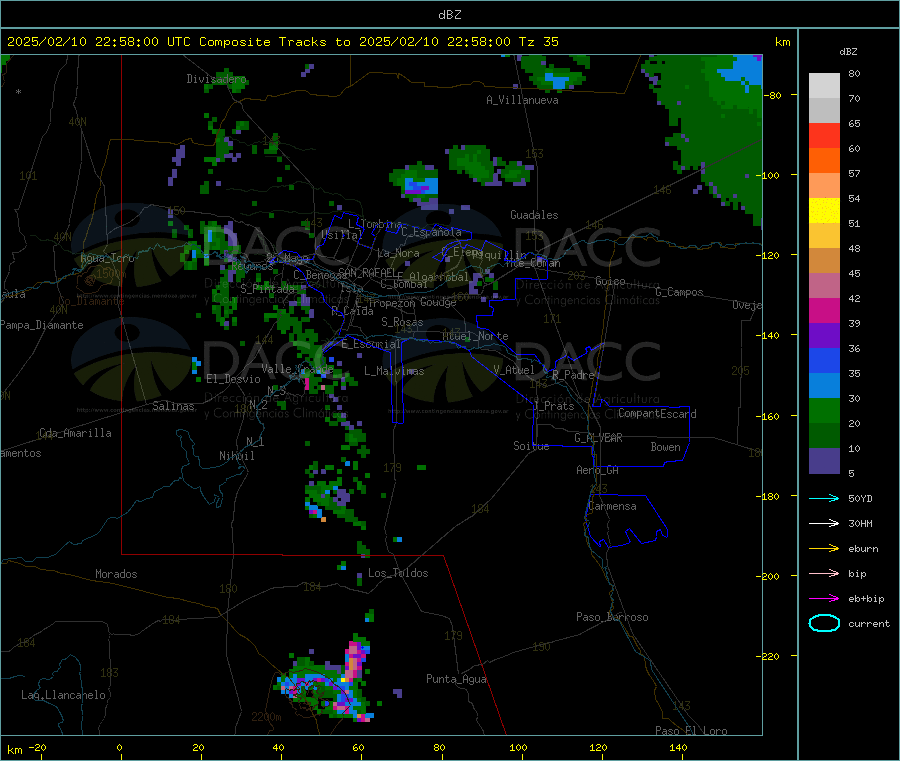The height and width of the screenshot is (761, 900).
Task: Click the dBZ heading above the color scale
Action: click(x=848, y=52)
